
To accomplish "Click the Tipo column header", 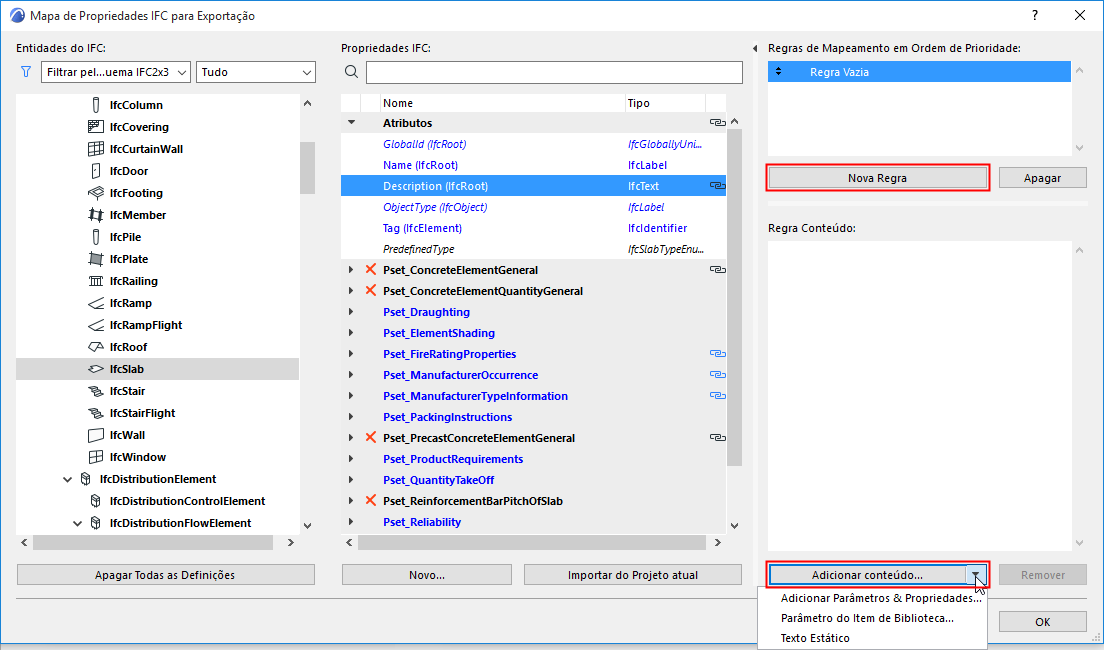I will 665,103.
